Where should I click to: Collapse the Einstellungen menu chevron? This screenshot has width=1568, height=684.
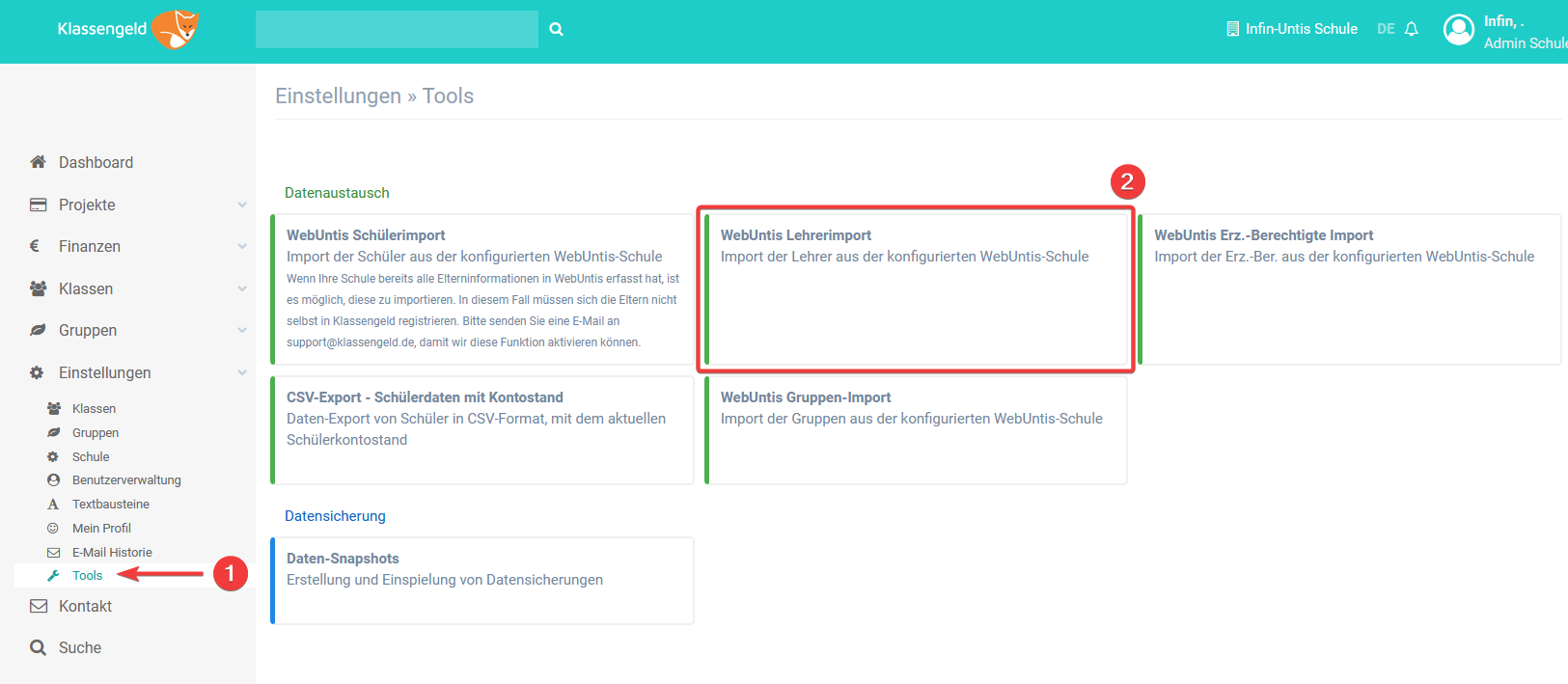click(x=242, y=372)
